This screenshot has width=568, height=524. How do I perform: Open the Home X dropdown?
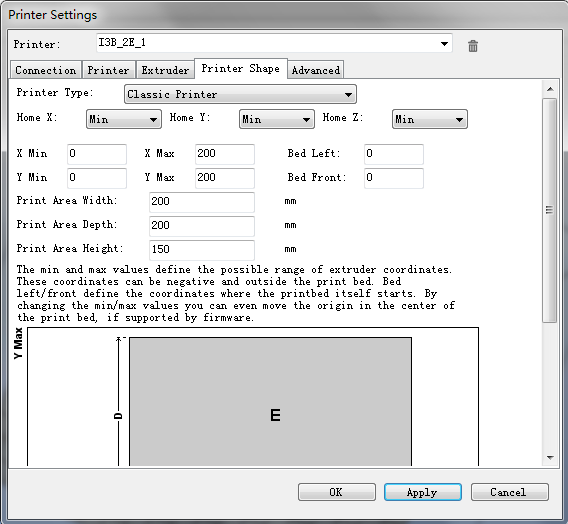pyautogui.click(x=124, y=119)
